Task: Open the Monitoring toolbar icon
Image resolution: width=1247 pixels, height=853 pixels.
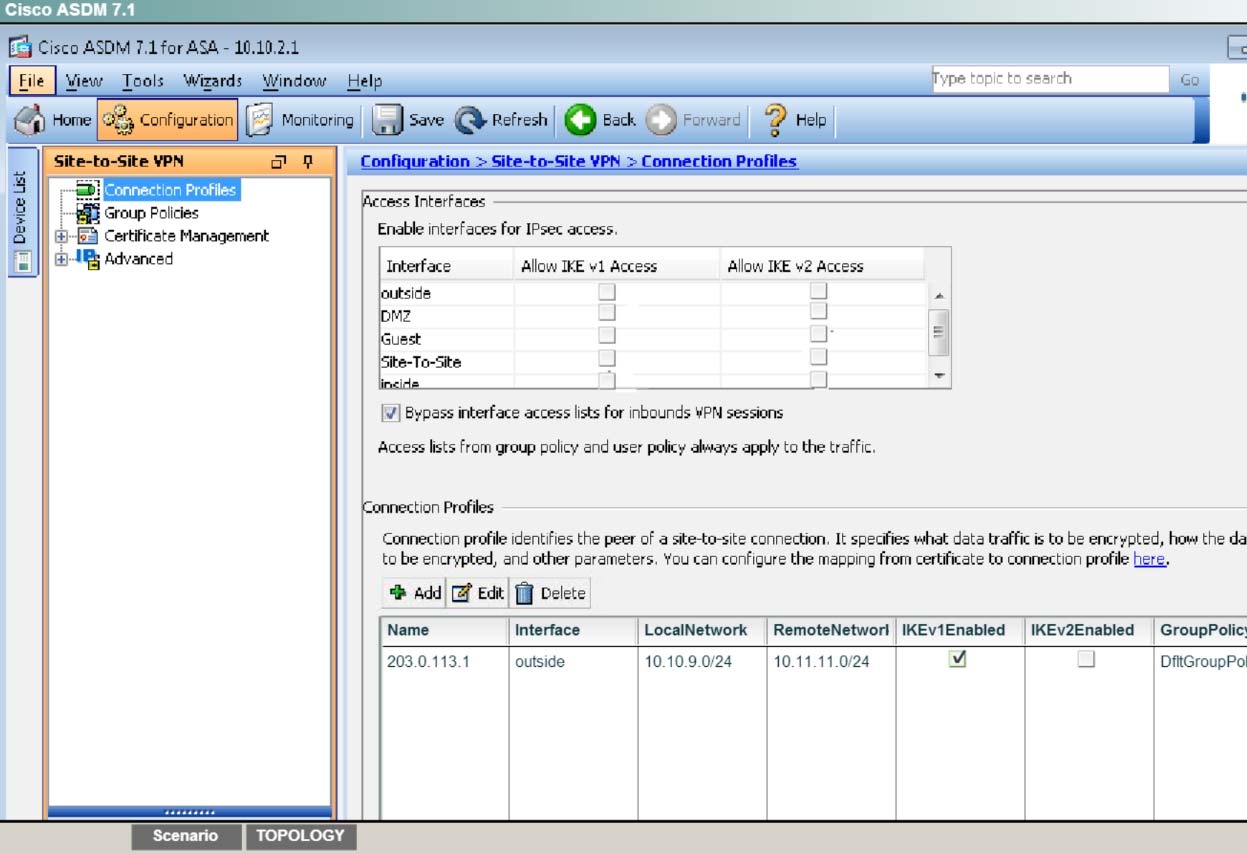Action: (260, 120)
